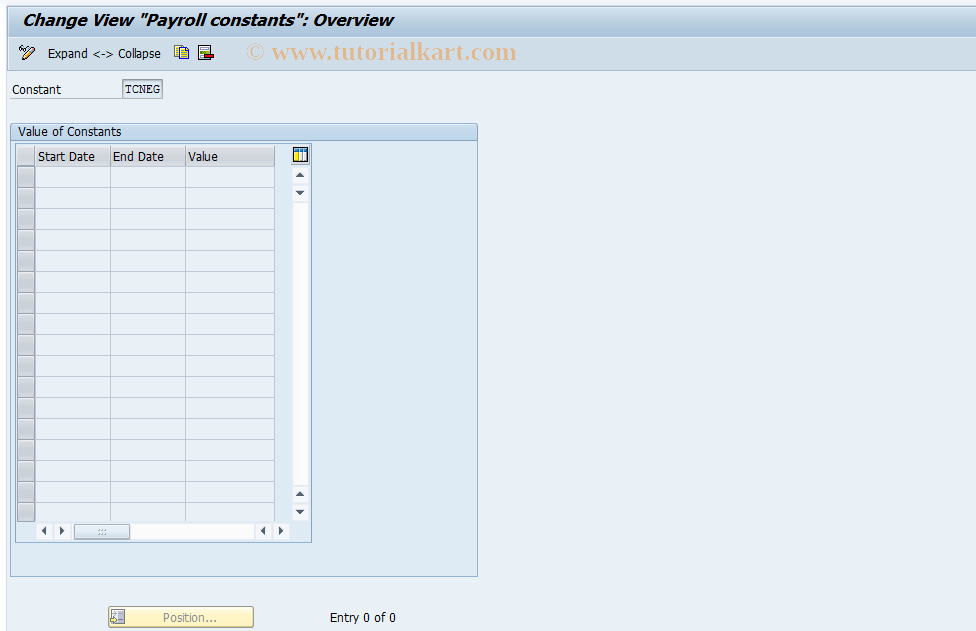The image size is (976, 631).
Task: Click the Position... button
Action: coord(181,617)
